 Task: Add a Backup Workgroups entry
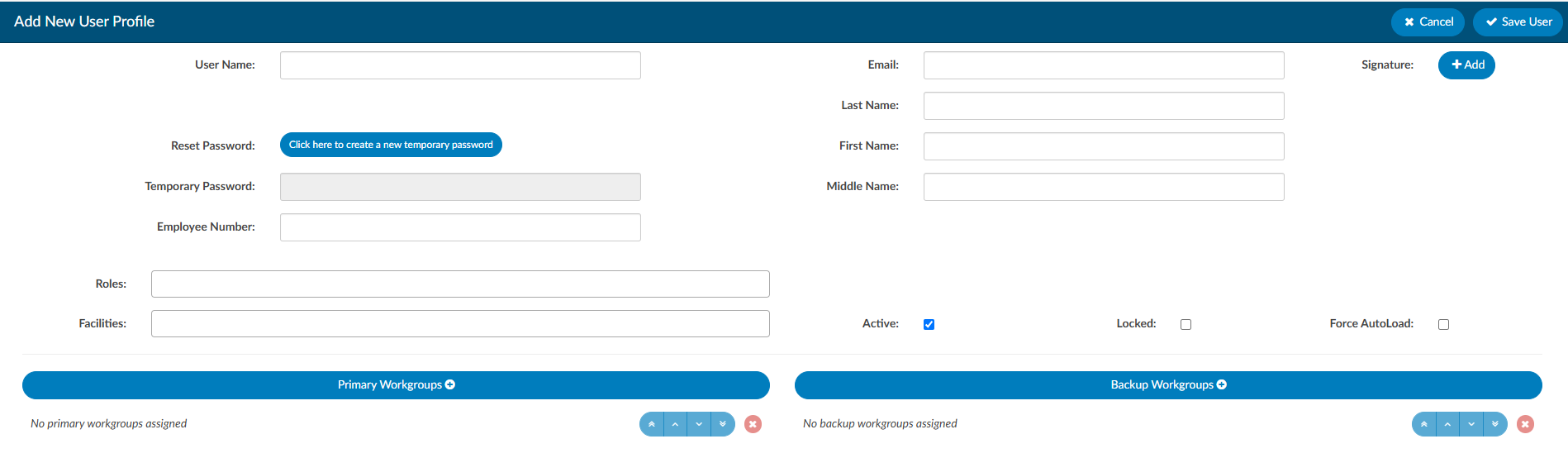click(1168, 385)
